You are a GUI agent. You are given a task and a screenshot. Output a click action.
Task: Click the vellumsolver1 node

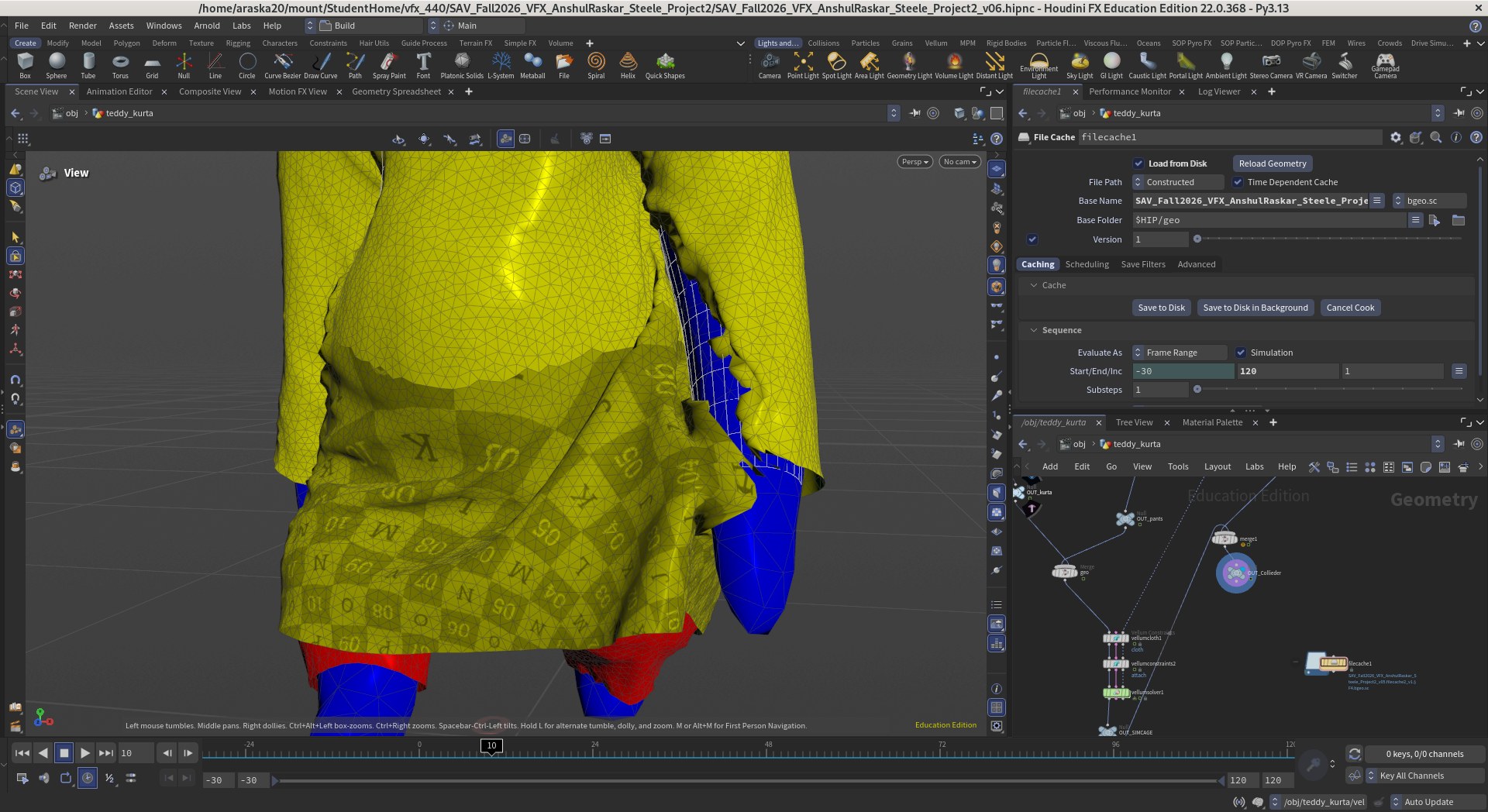(1116, 693)
